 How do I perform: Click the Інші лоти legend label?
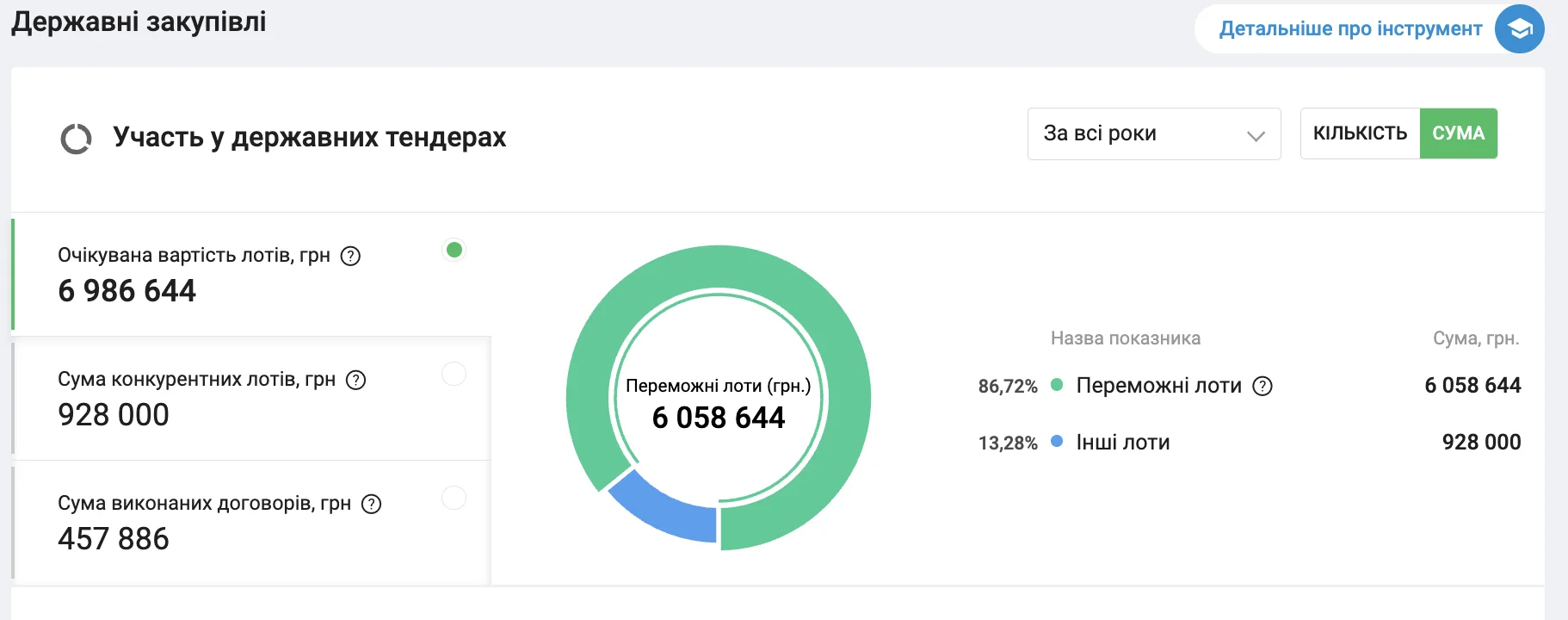tap(1122, 443)
